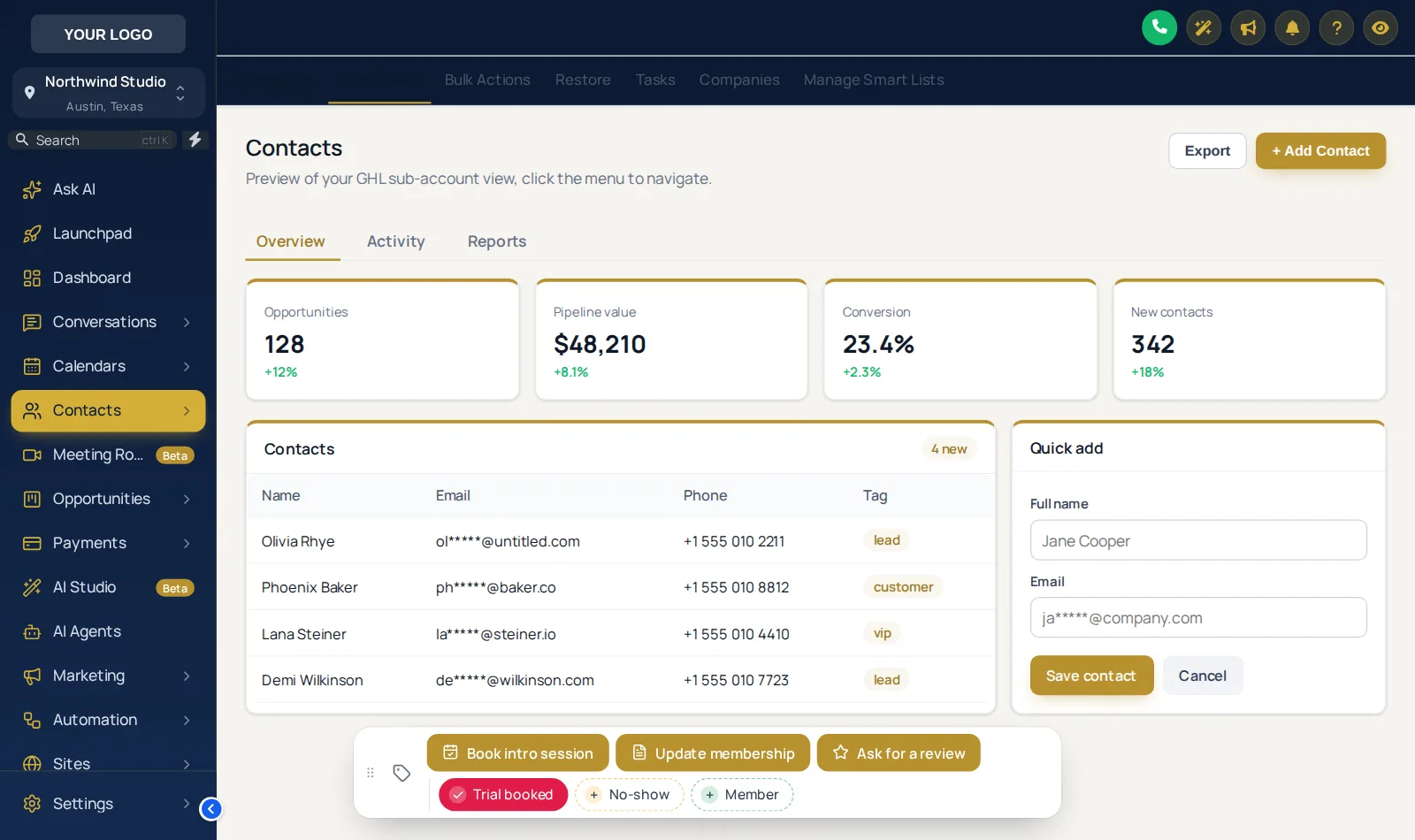Click the Quick add Email field
Viewport: 1415px width, 840px height.
pos(1198,617)
